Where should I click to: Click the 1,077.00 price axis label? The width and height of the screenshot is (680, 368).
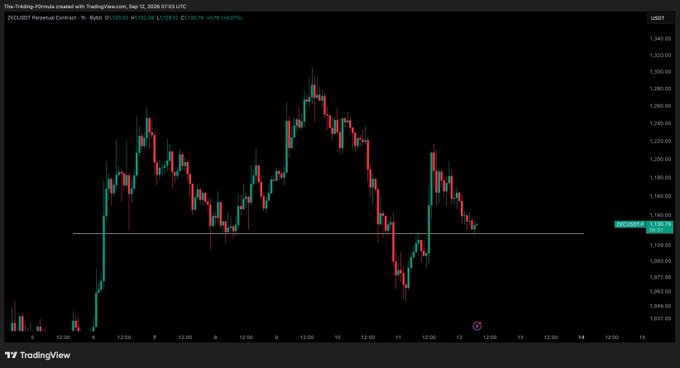[x=660, y=277]
